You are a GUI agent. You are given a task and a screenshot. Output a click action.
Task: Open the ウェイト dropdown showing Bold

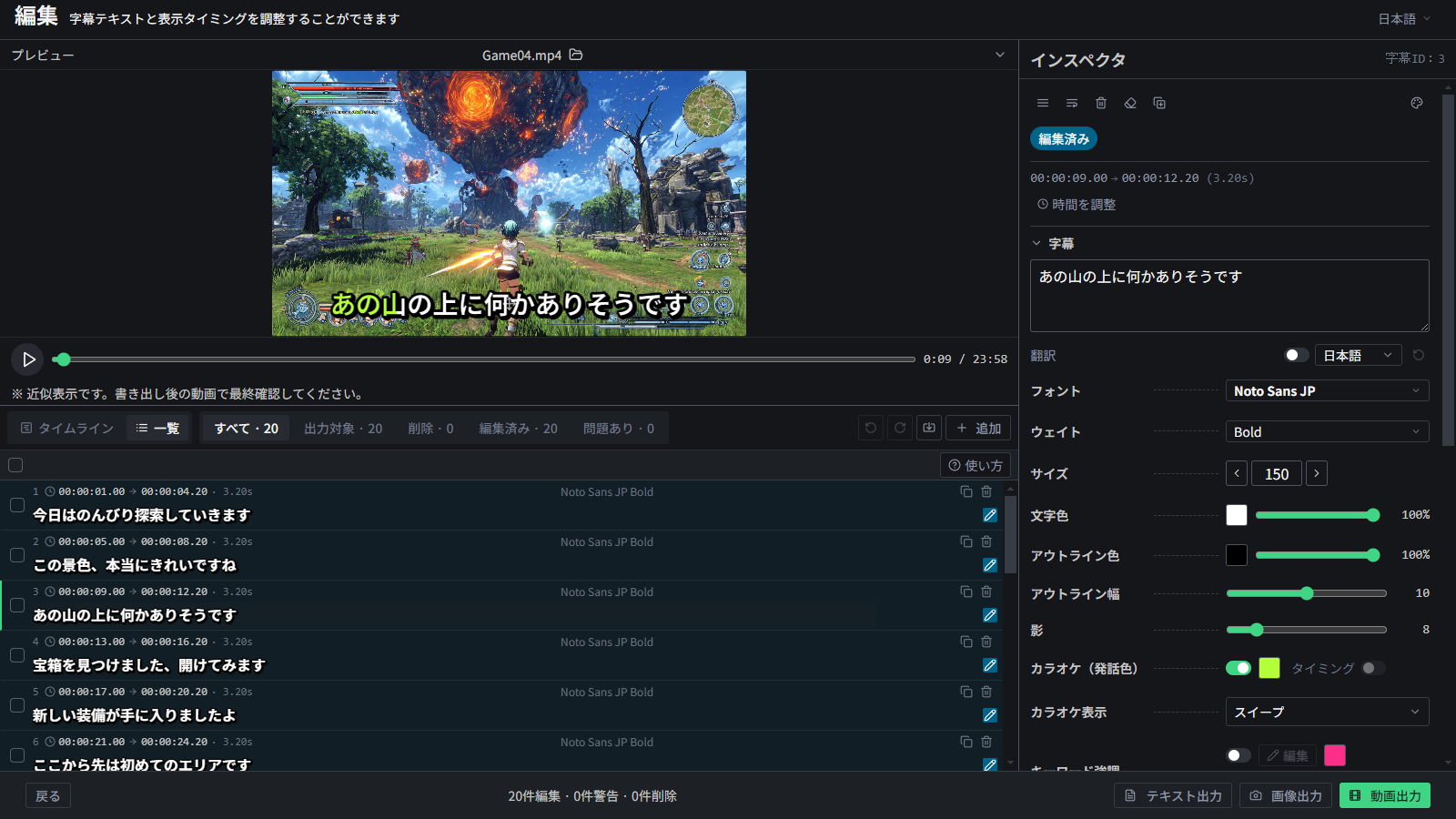pos(1327,431)
